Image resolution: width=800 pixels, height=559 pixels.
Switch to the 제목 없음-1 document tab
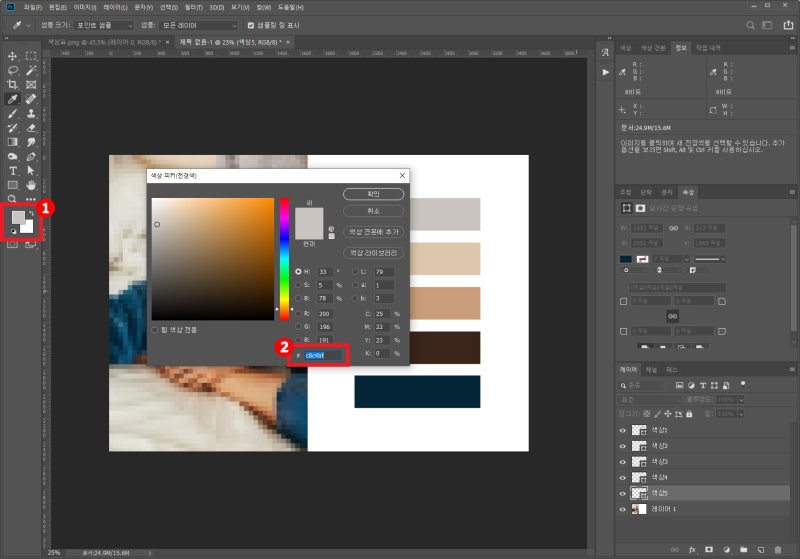(x=230, y=42)
